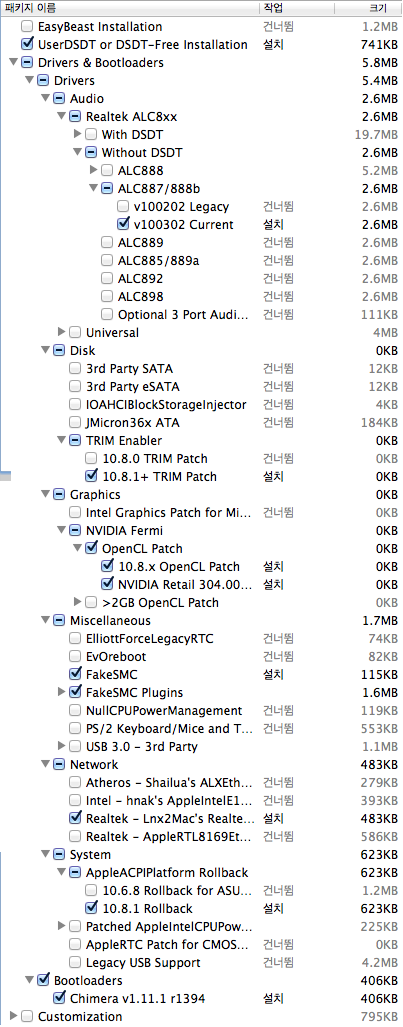The width and height of the screenshot is (403, 1027).
Task: Uncheck 10.8.1 Rollback
Action: (91, 908)
